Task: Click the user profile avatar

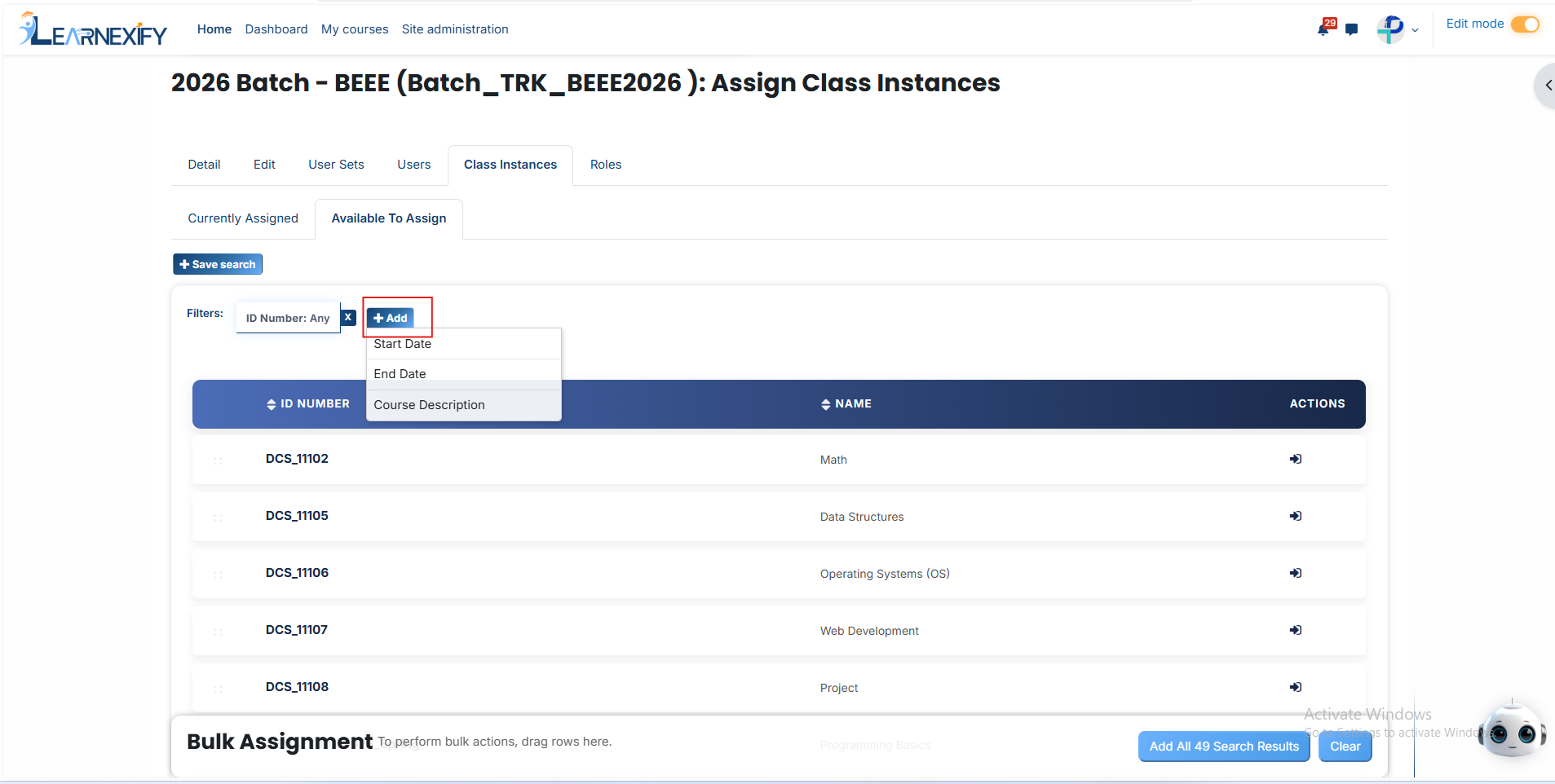Action: [1390, 29]
